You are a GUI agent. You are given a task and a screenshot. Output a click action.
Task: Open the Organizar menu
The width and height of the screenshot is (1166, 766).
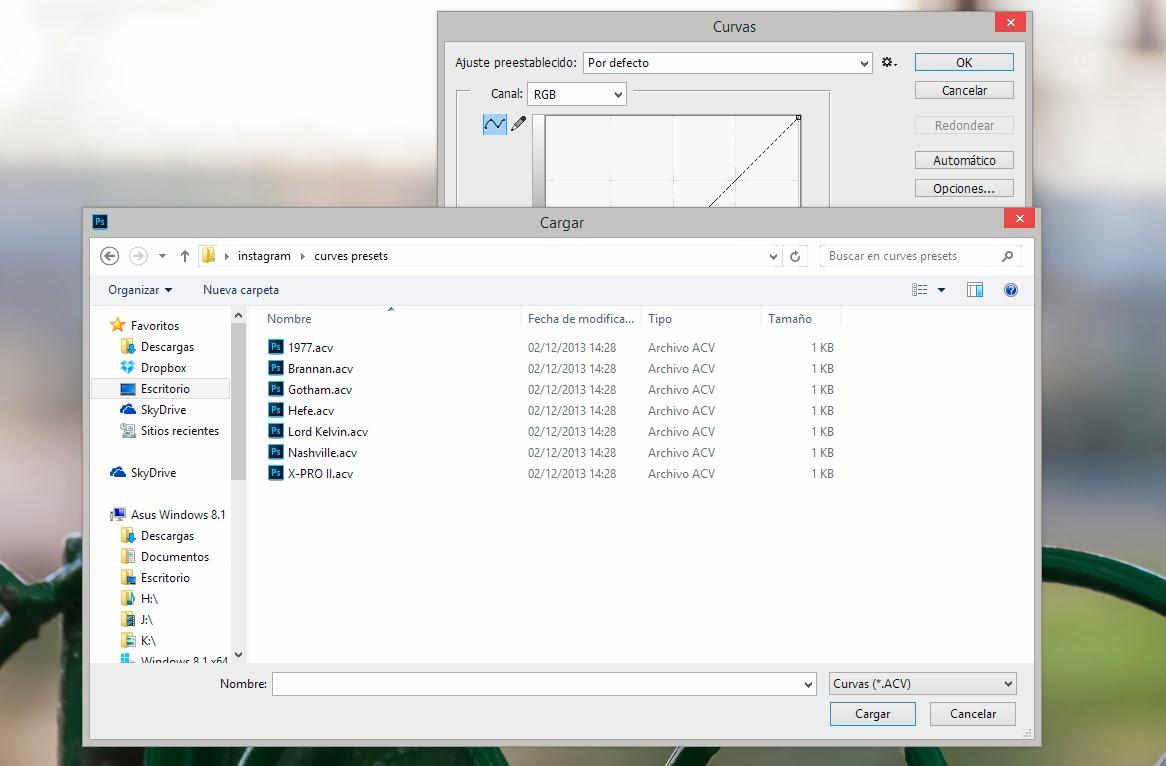[x=140, y=290]
